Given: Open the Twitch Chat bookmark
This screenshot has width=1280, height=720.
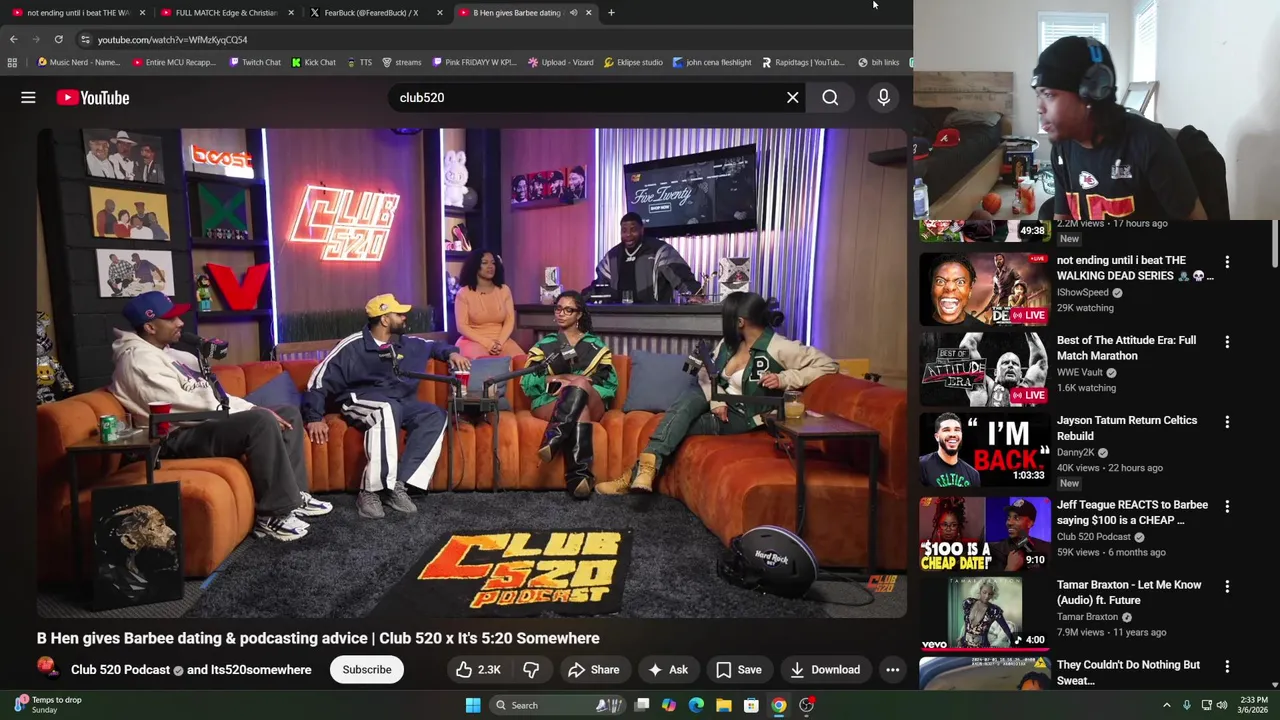Looking at the screenshot, I should 255,62.
